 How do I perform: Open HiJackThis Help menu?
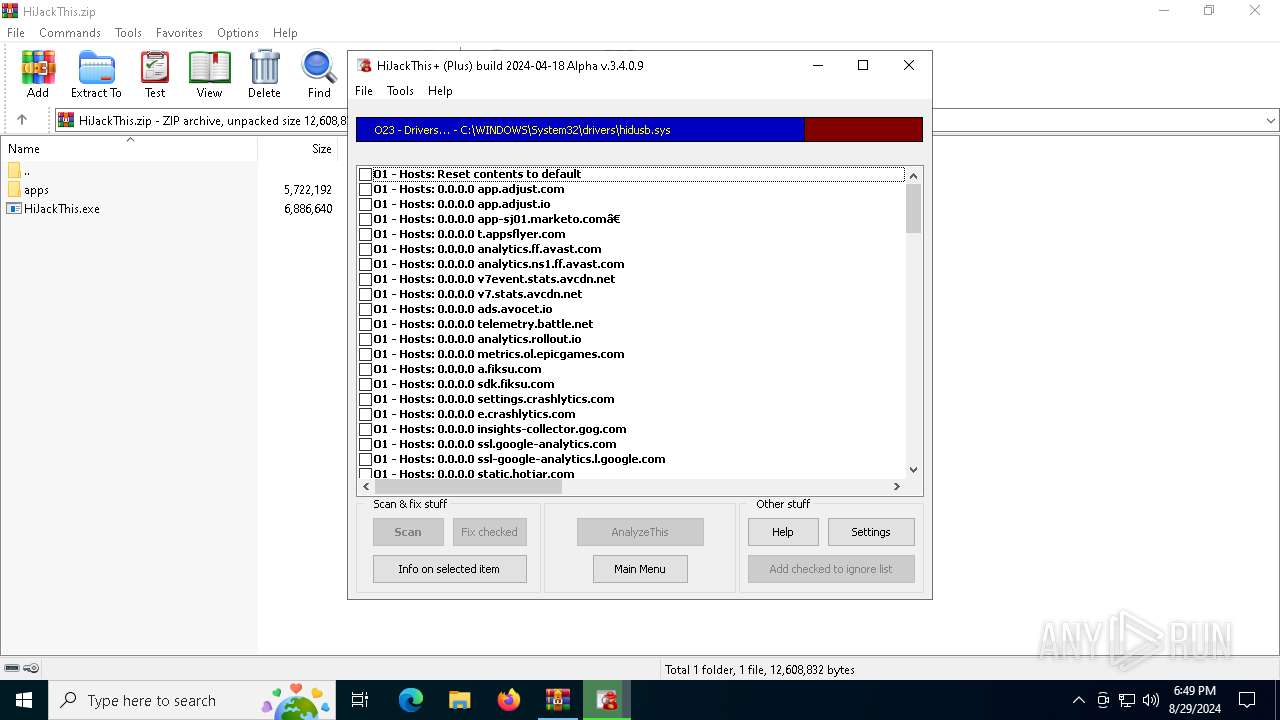click(440, 91)
